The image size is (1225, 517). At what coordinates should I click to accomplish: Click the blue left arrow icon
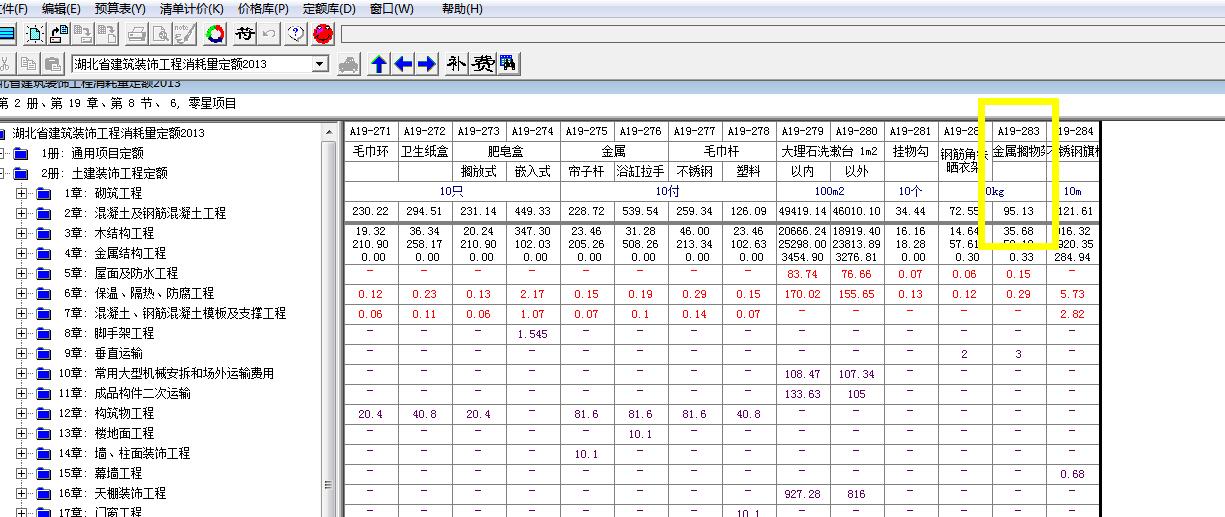(x=403, y=64)
